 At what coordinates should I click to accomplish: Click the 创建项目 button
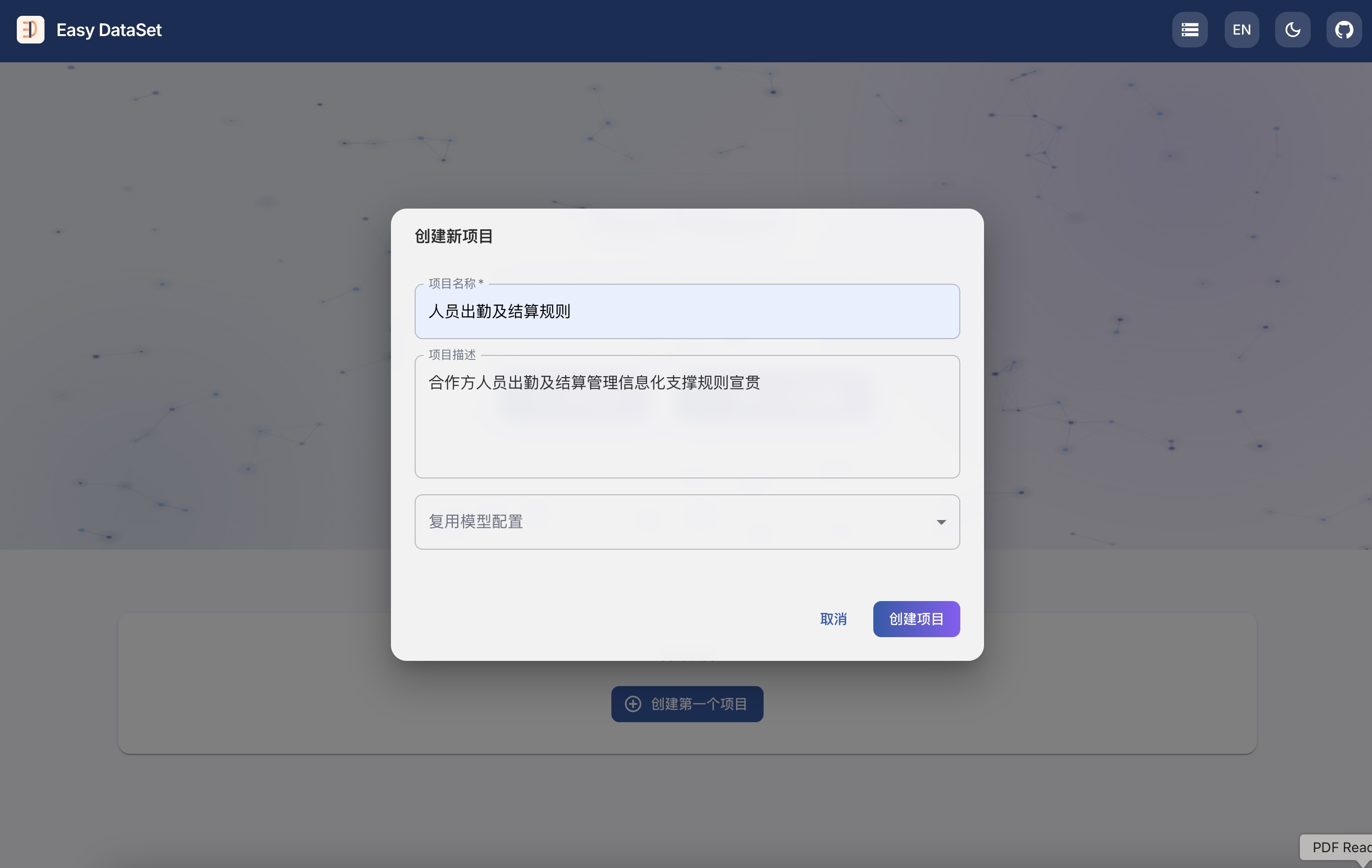[916, 619]
